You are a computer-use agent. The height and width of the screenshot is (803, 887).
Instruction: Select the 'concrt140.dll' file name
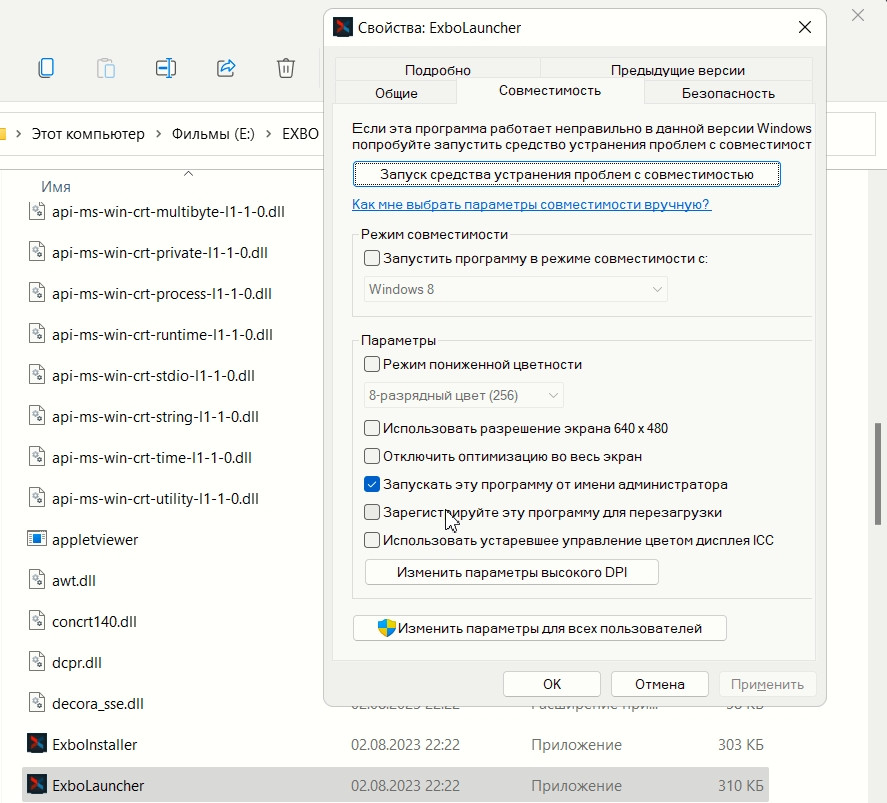94,621
